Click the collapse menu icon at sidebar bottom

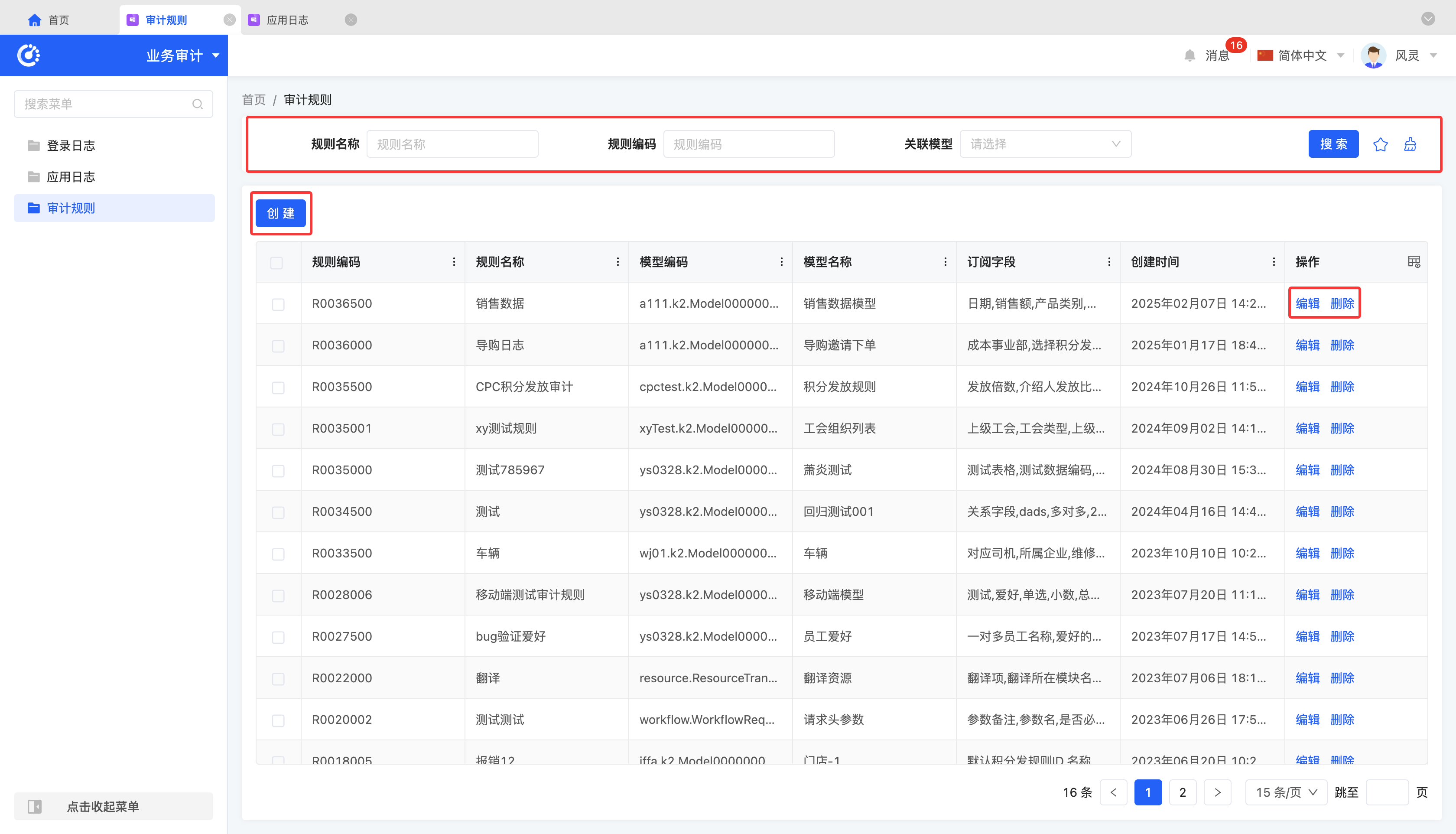pos(35,807)
